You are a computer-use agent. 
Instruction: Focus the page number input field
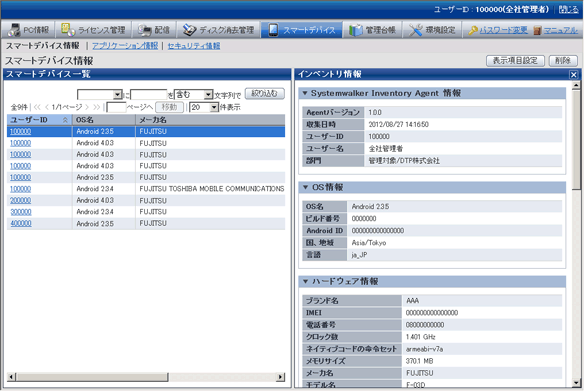point(116,108)
